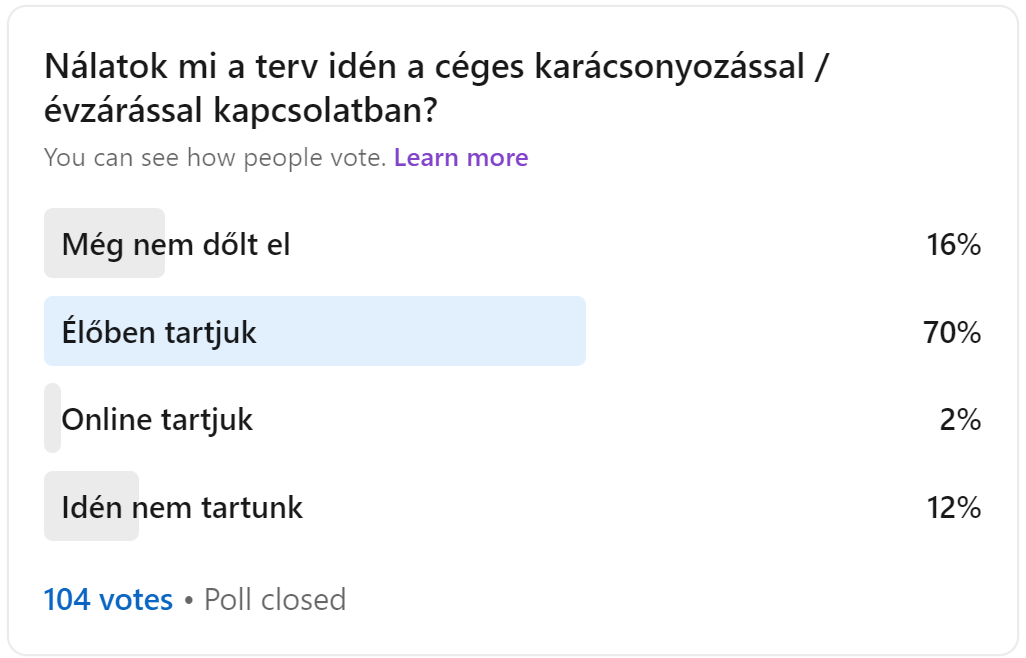Viewport: 1026px width, 658px height.
Task: Click empty space right of Élőben tartjuk bar
Action: (x=752, y=331)
